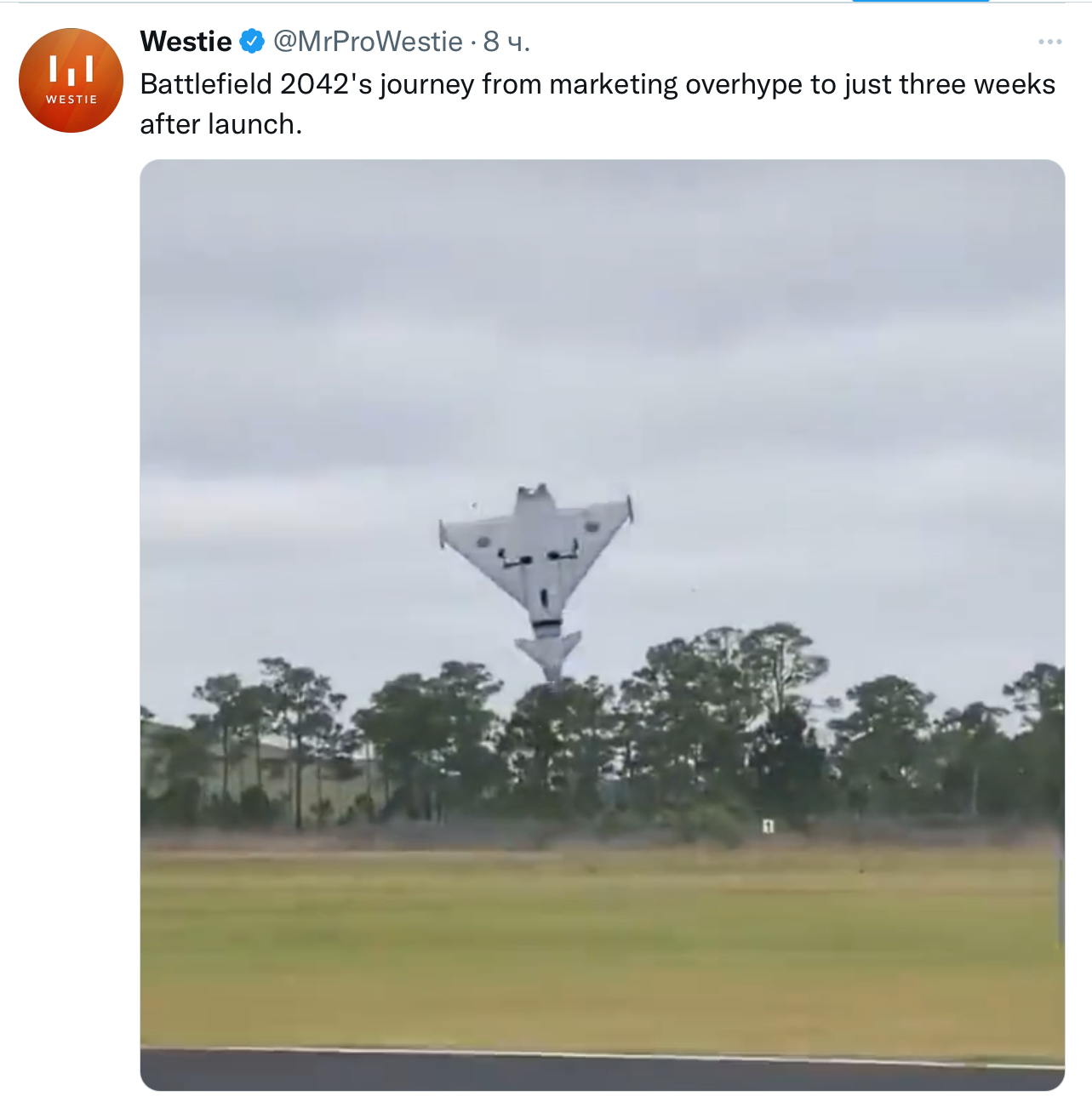Click the white number 1 marker sign in the video
This screenshot has height=1096, width=1092.
768,825
